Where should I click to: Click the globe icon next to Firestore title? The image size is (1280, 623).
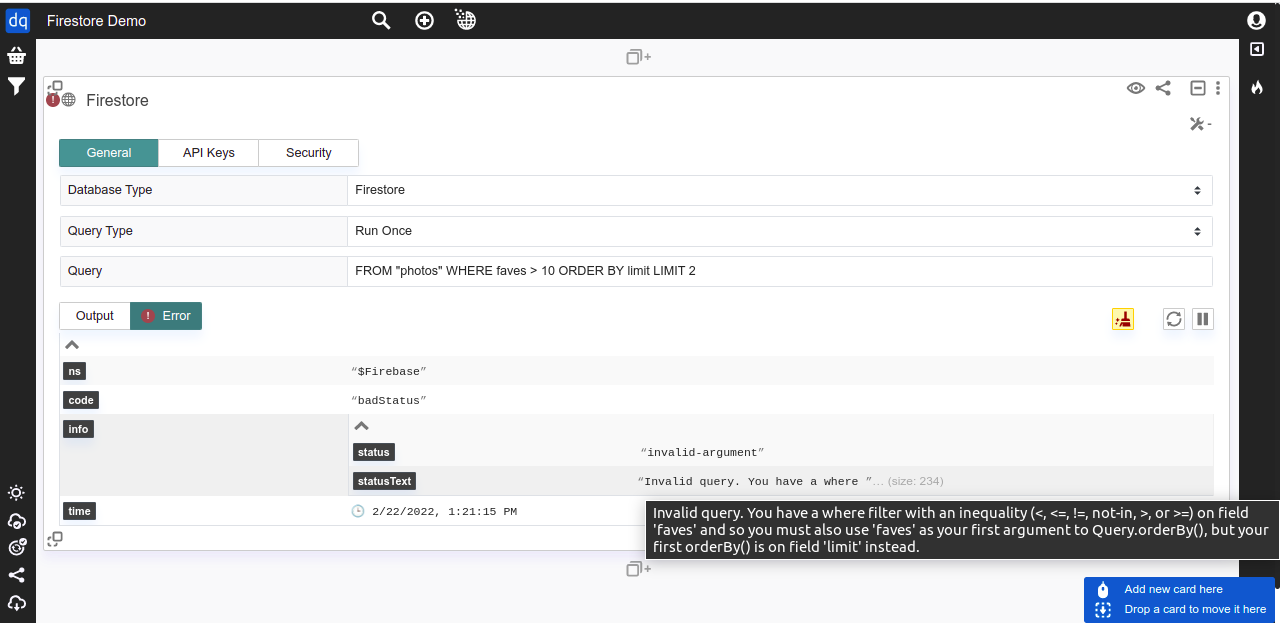[x=68, y=100]
